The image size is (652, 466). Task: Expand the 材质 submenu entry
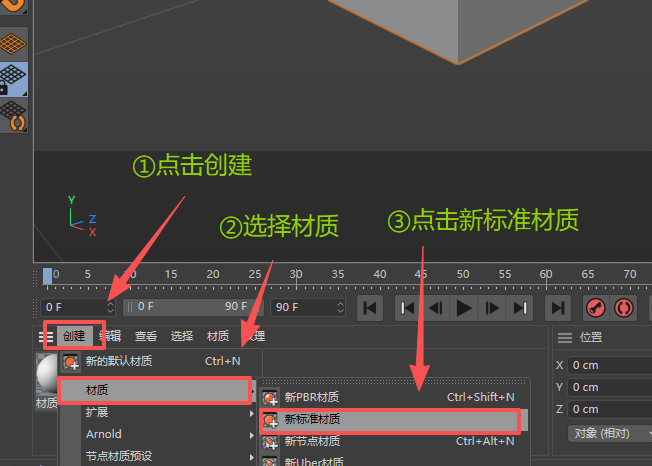click(x=156, y=390)
